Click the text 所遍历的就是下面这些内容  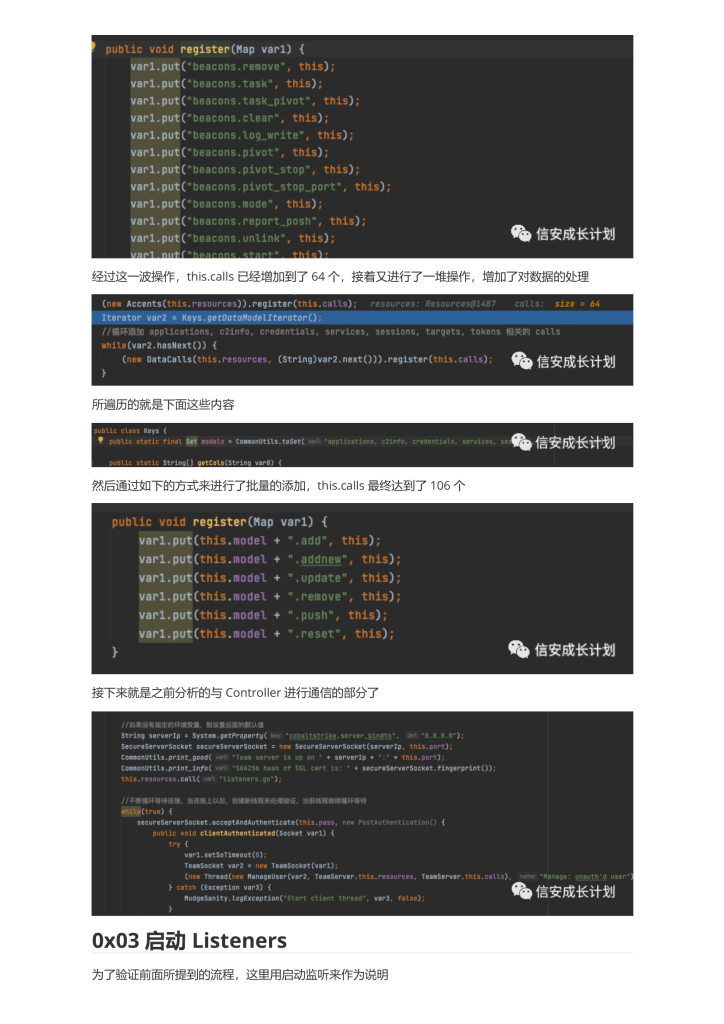[163, 405]
